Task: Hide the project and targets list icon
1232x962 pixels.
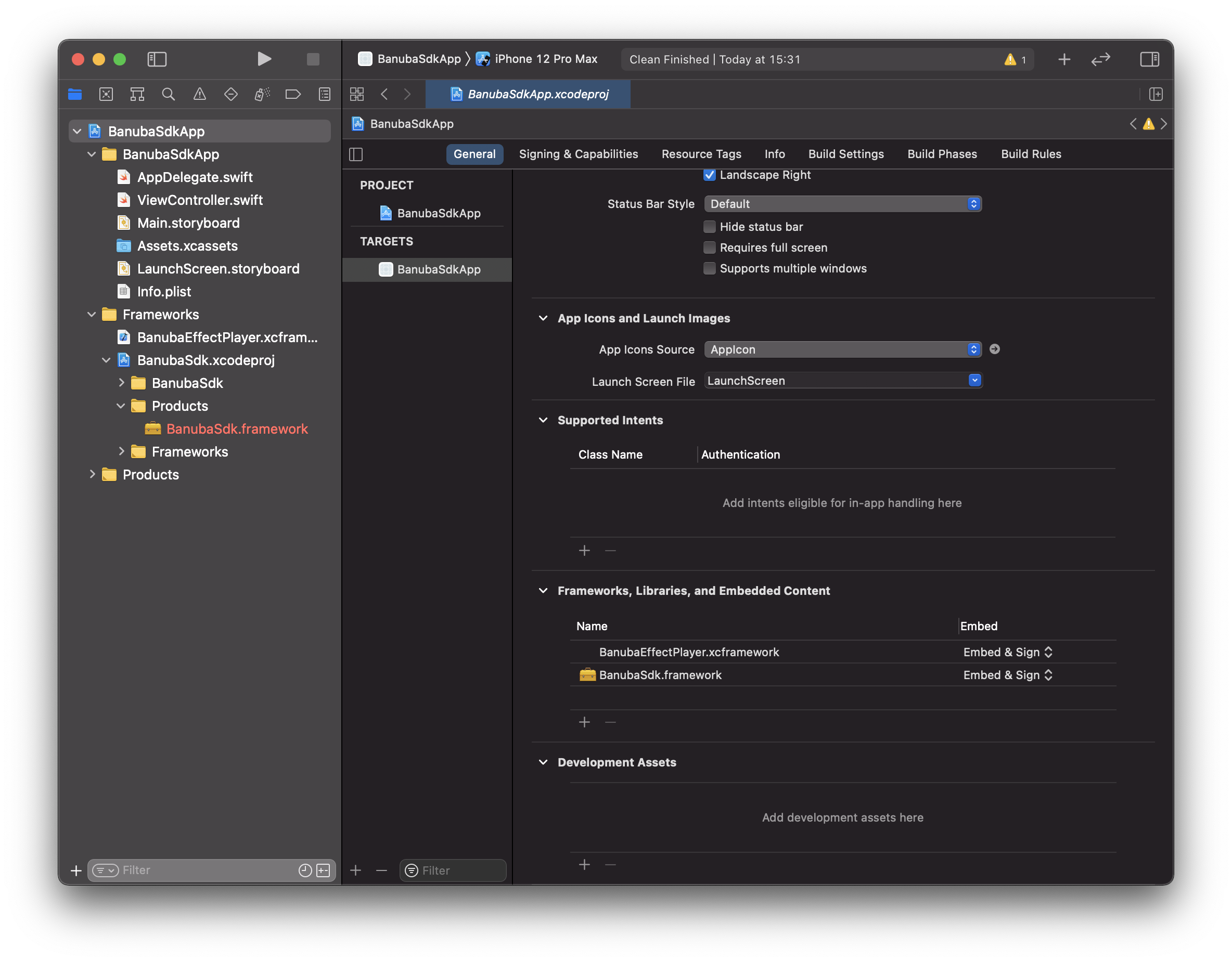Action: pos(356,154)
